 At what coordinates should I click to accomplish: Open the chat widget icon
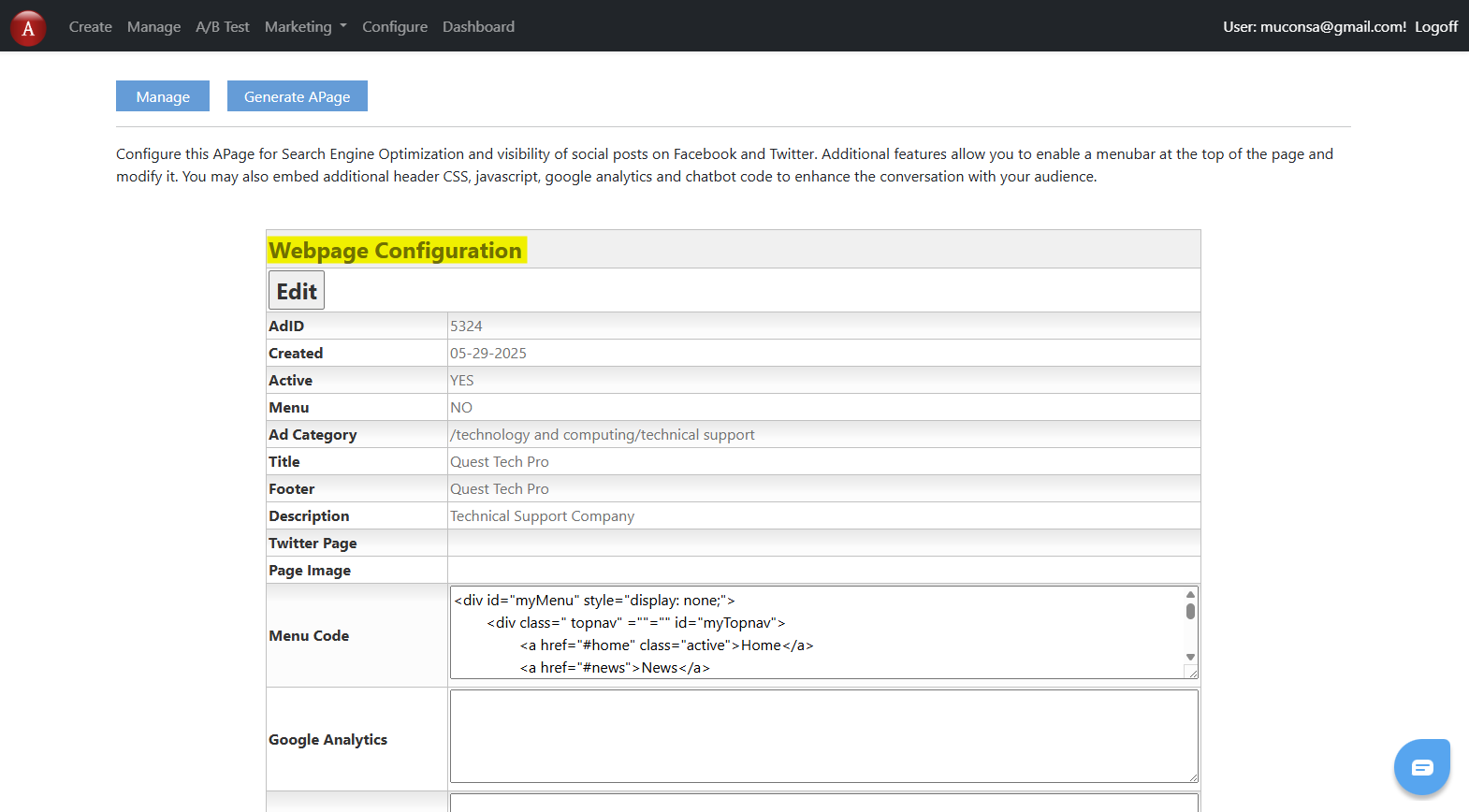click(1421, 767)
